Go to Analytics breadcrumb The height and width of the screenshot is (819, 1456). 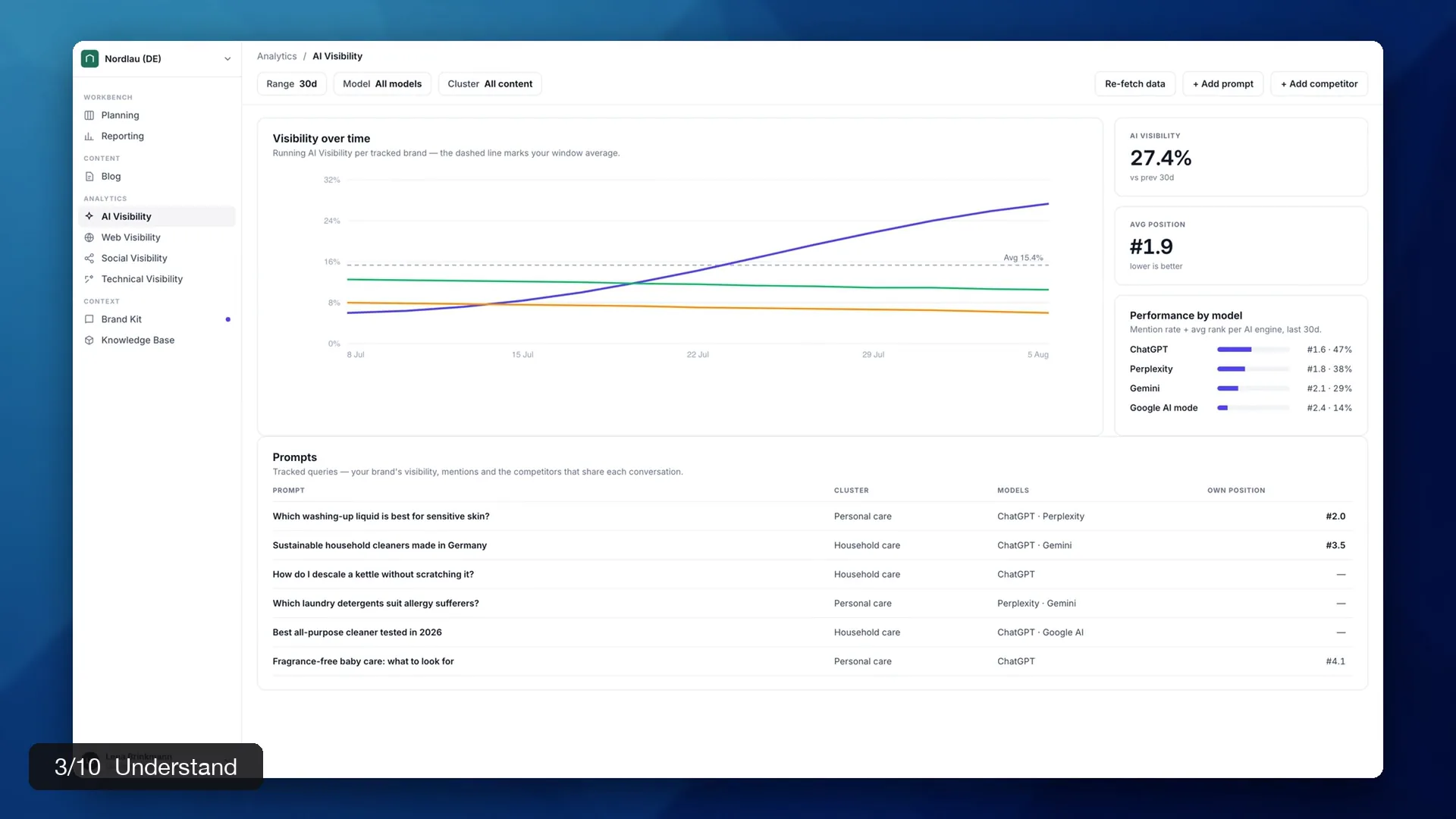pos(277,56)
